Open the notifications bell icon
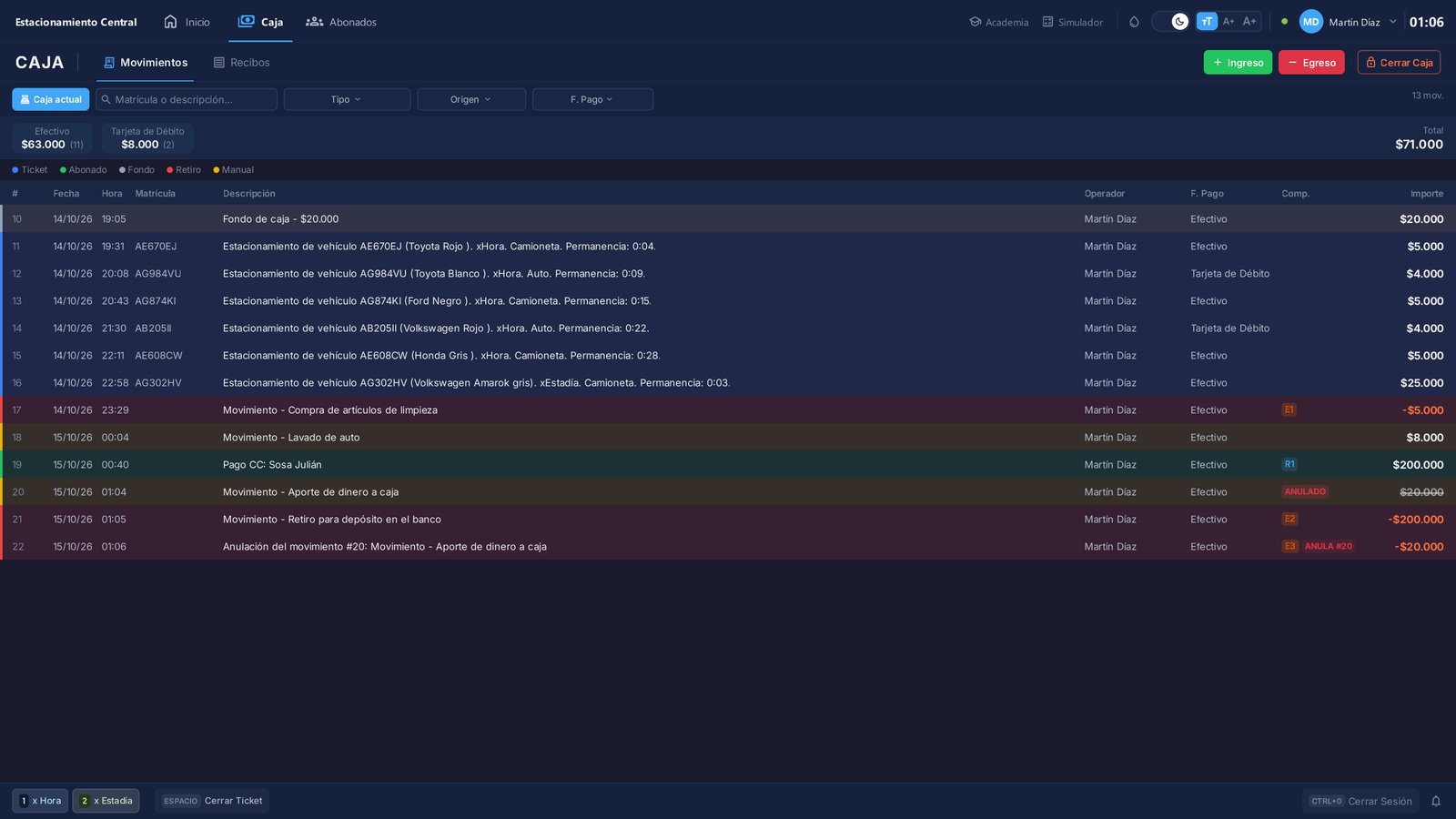Viewport: 1456px width, 819px height. tap(1436, 801)
